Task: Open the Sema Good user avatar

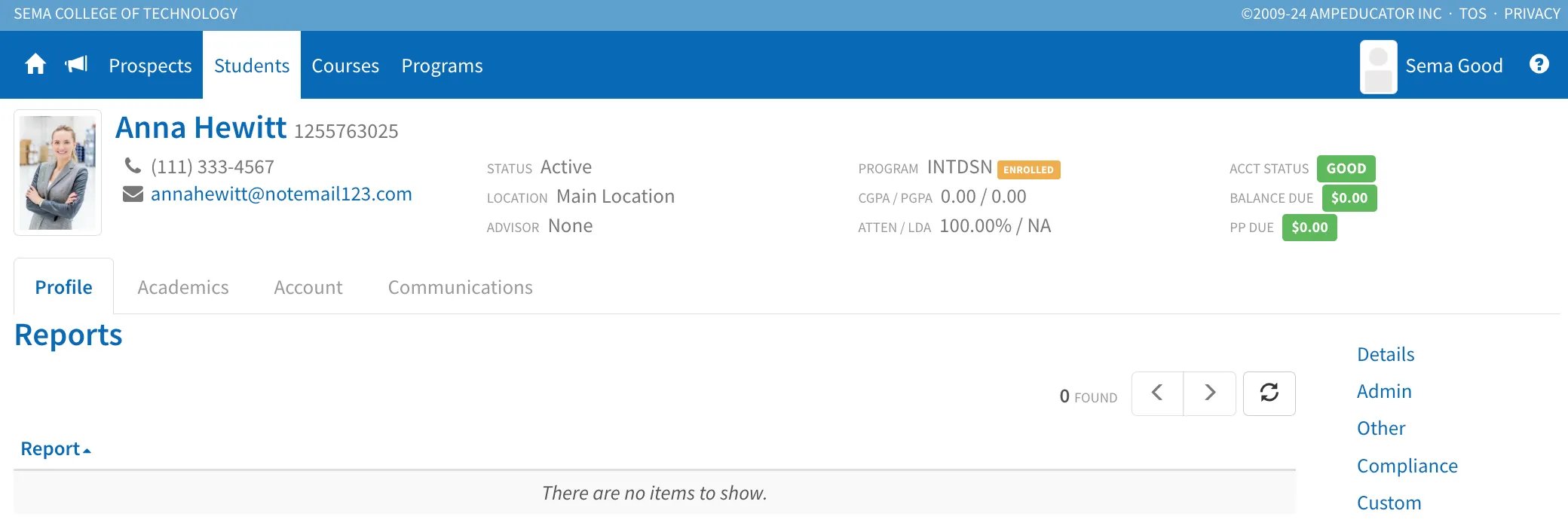Action: [1379, 67]
